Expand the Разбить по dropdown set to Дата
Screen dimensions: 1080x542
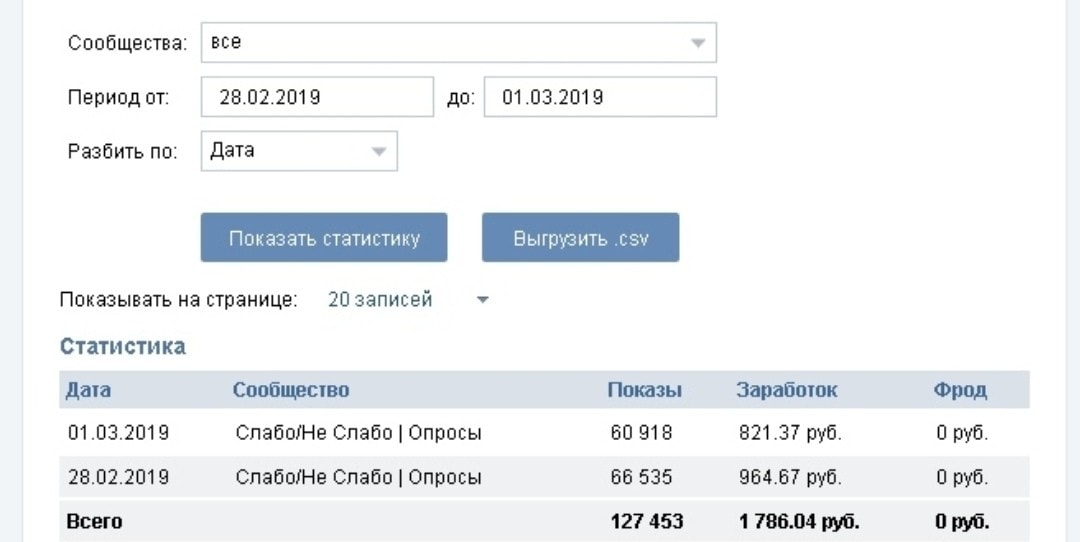298,151
